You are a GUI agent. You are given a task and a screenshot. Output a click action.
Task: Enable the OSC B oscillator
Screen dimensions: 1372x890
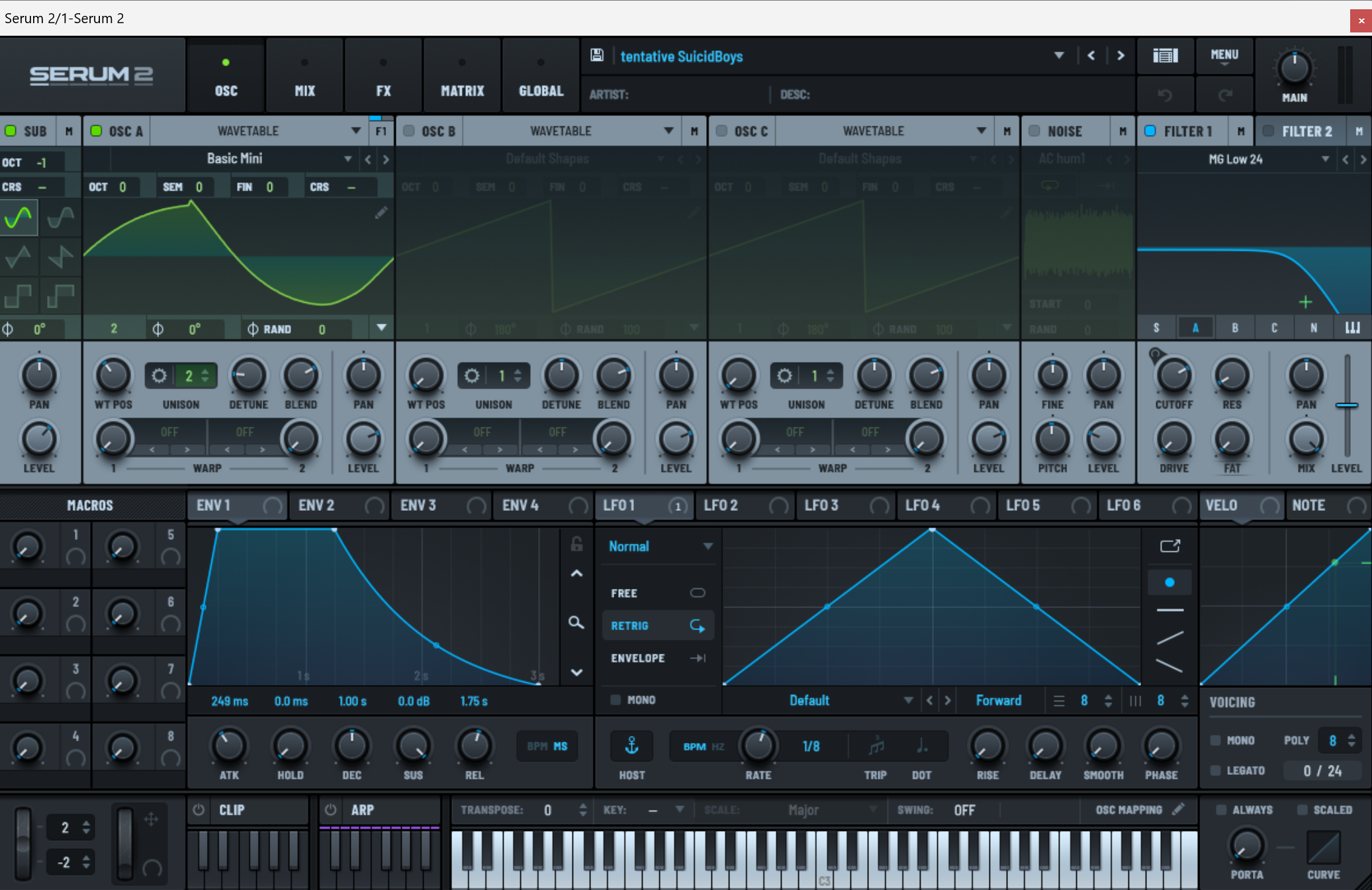coord(409,131)
